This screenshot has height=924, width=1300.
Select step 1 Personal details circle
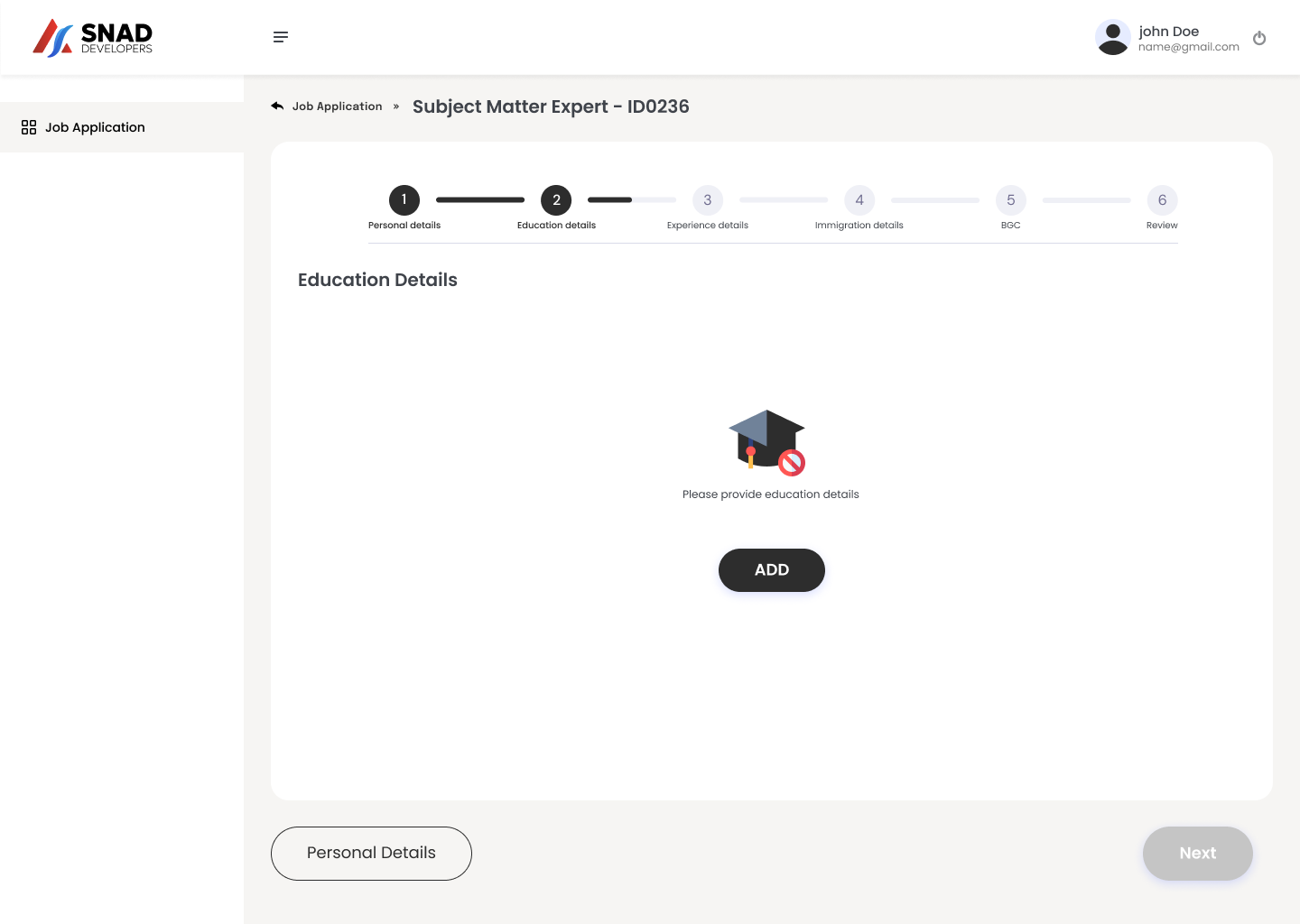click(x=404, y=200)
